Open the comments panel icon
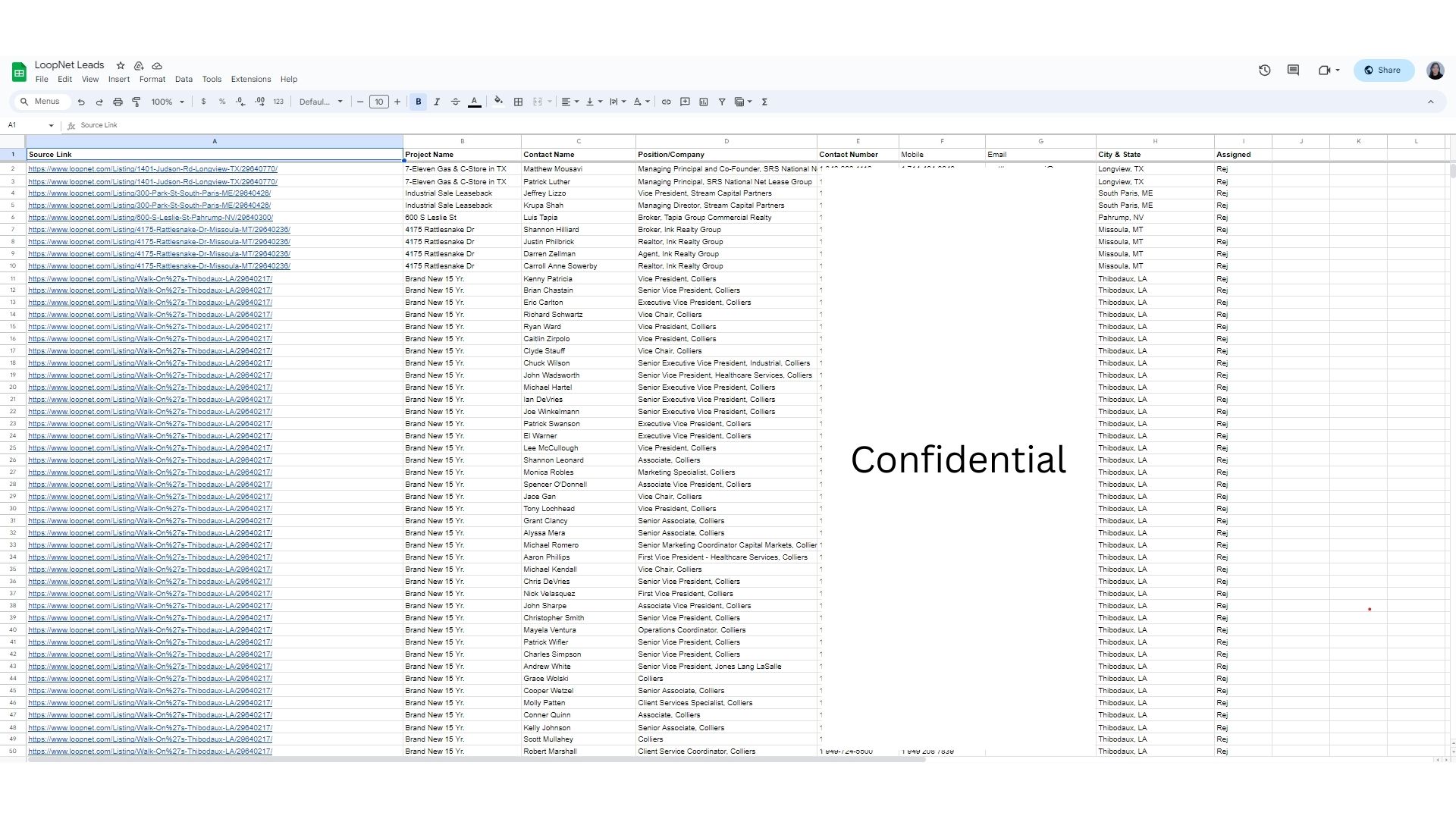The width and height of the screenshot is (1456, 819). pos(1293,70)
